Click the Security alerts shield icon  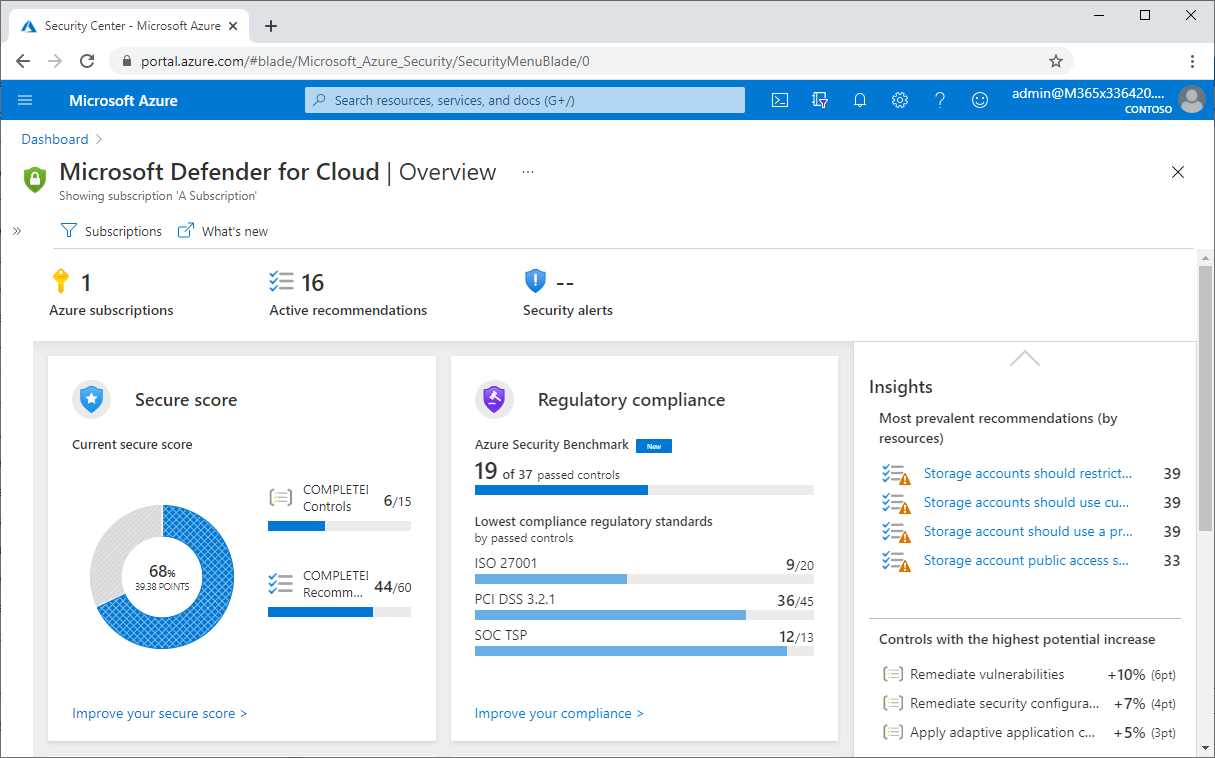(535, 281)
